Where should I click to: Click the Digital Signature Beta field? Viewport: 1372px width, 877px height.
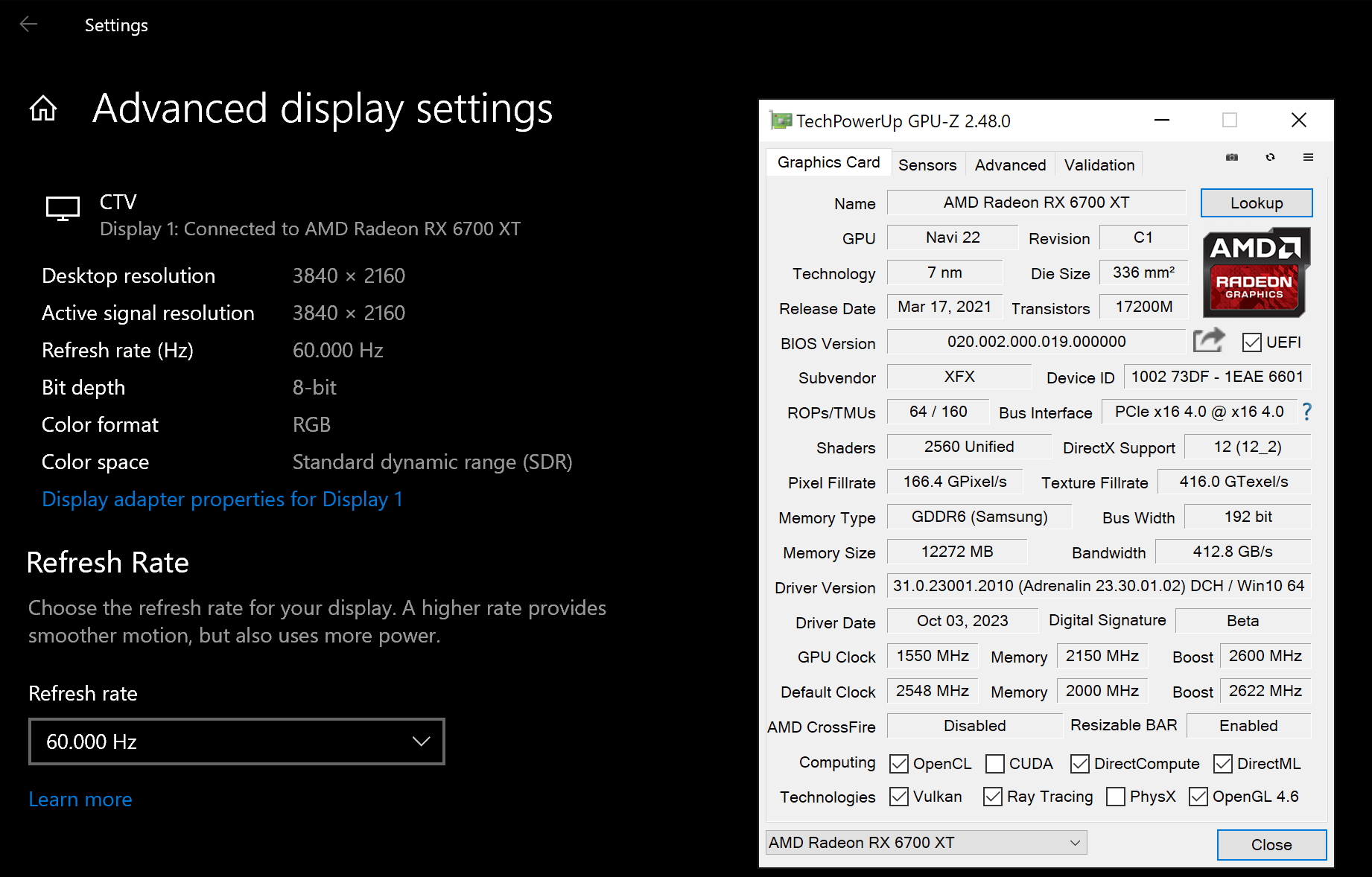pos(1243,621)
